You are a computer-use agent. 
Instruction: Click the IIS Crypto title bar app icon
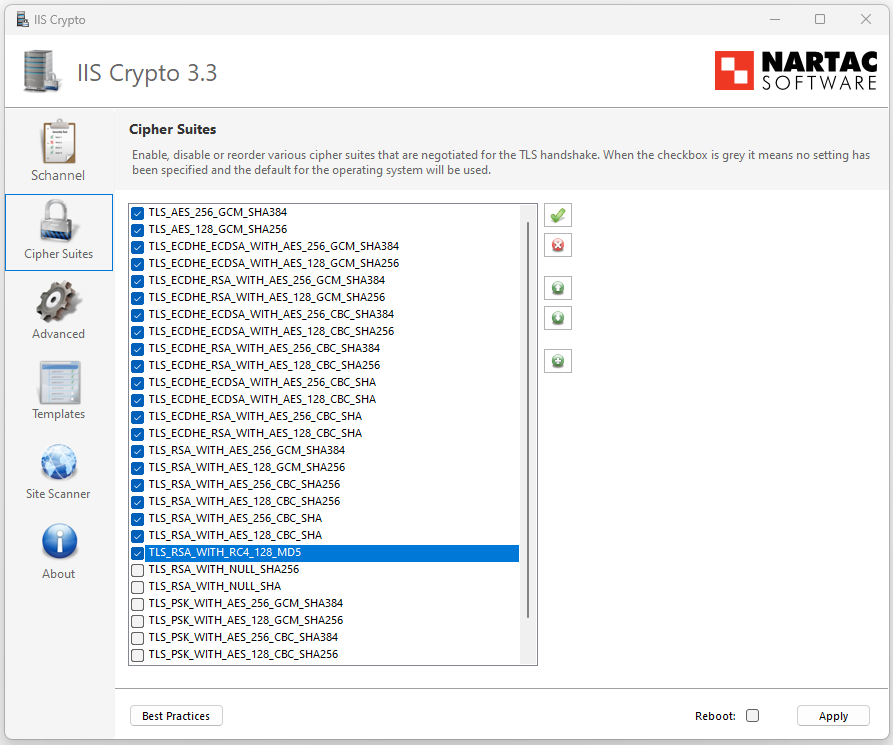(22, 19)
